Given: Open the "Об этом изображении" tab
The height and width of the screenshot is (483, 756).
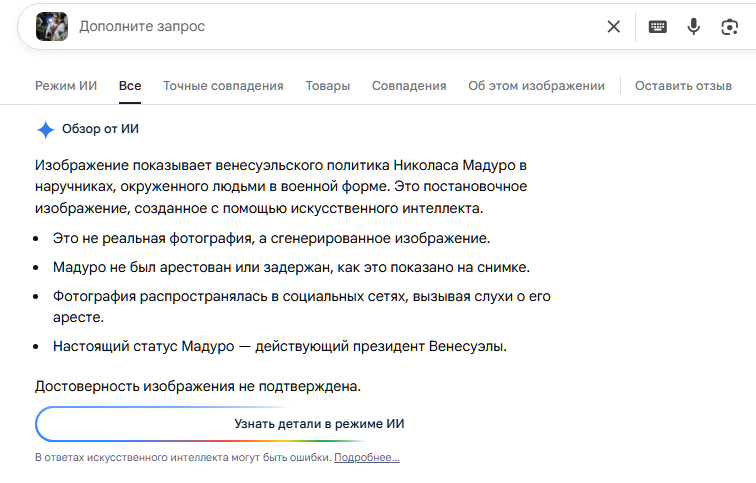Looking at the screenshot, I should (536, 86).
